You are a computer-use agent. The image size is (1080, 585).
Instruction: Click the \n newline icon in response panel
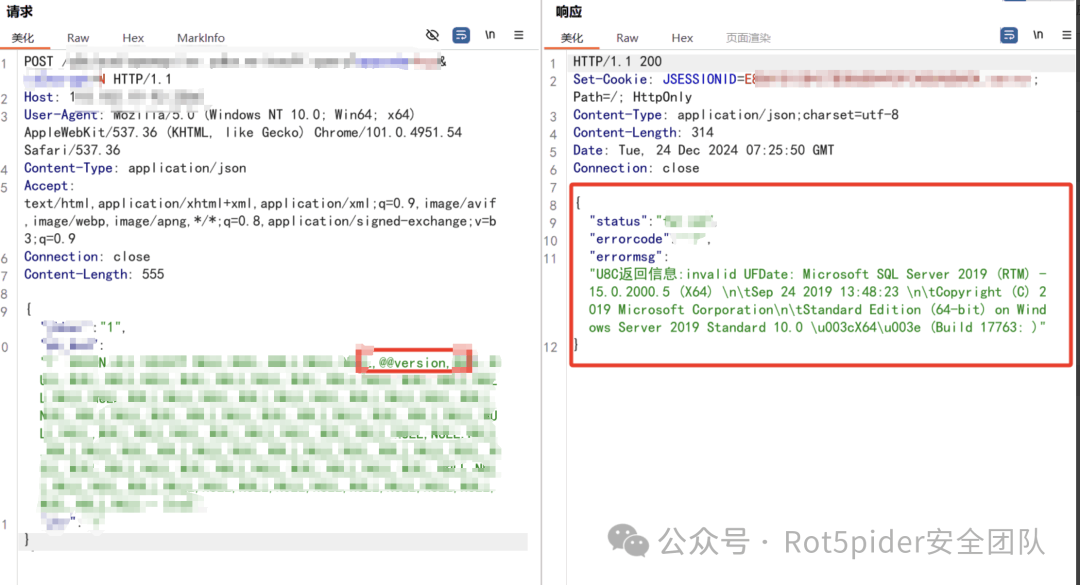1038,35
